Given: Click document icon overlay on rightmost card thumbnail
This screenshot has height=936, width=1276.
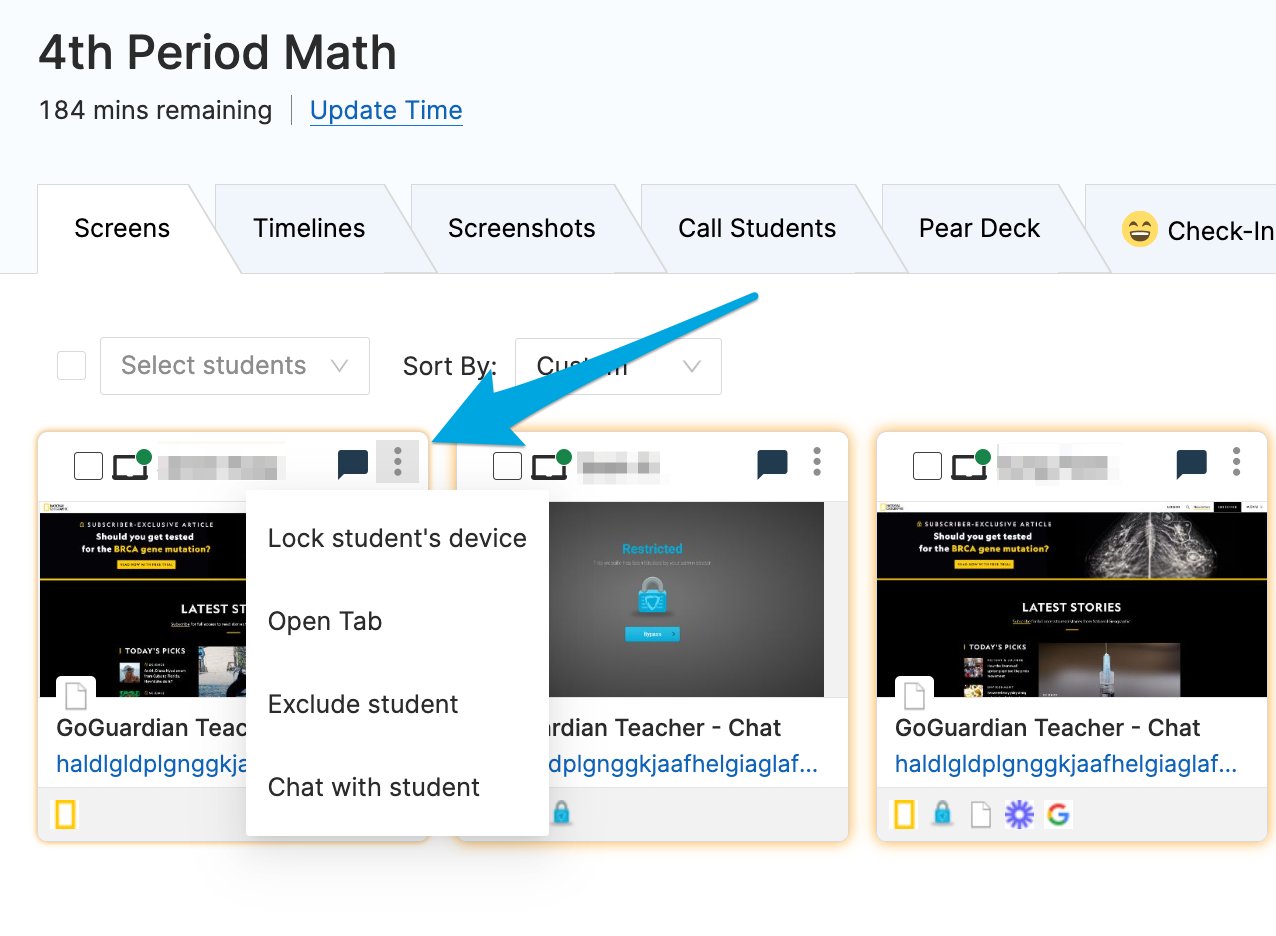Looking at the screenshot, I should [914, 696].
